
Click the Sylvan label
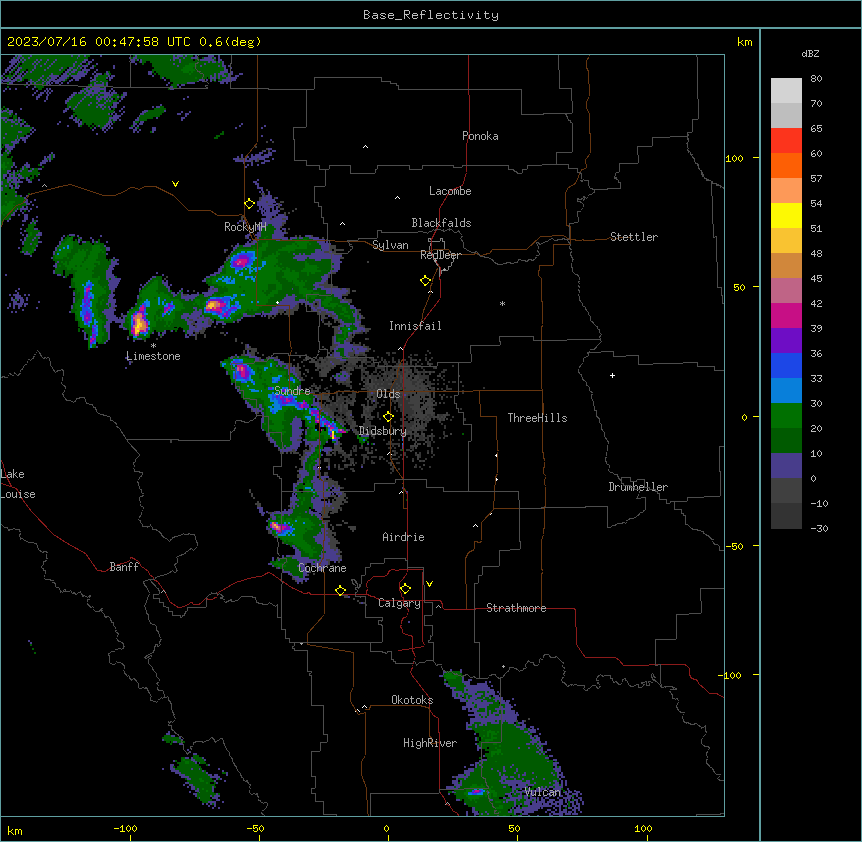point(390,245)
